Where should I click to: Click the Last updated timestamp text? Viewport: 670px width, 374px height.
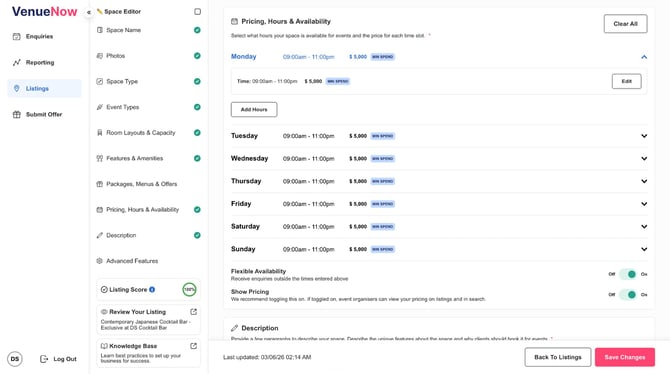click(x=267, y=357)
